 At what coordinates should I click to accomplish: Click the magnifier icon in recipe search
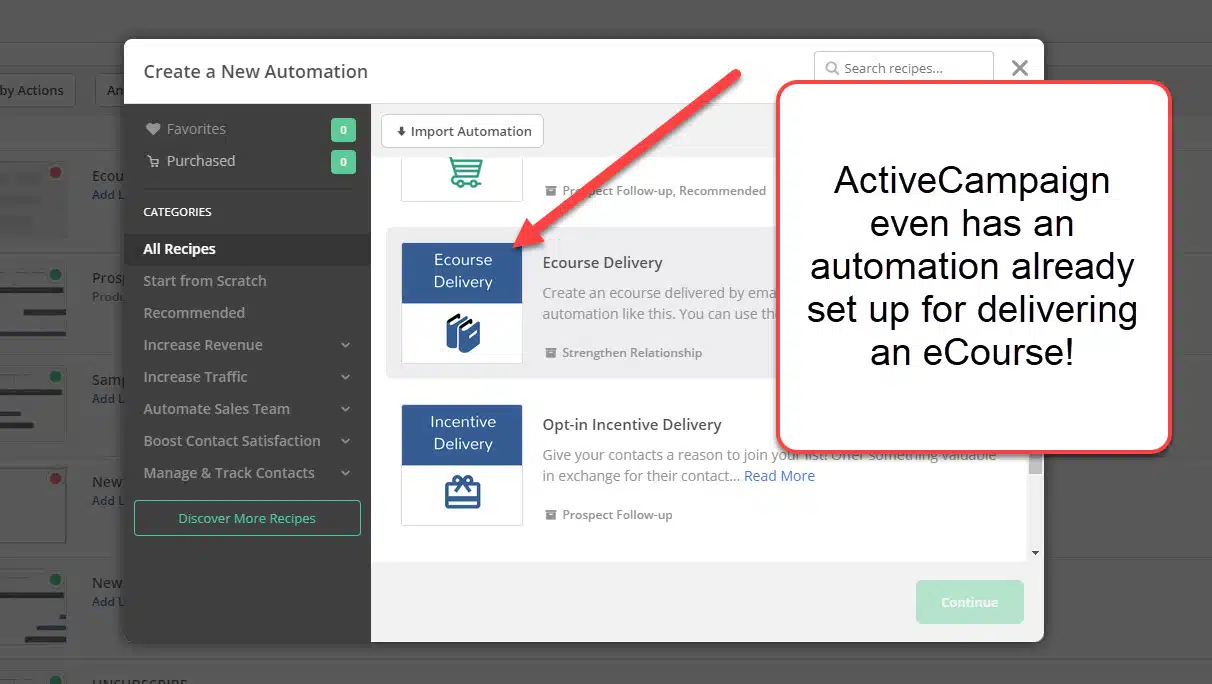pyautogui.click(x=832, y=69)
